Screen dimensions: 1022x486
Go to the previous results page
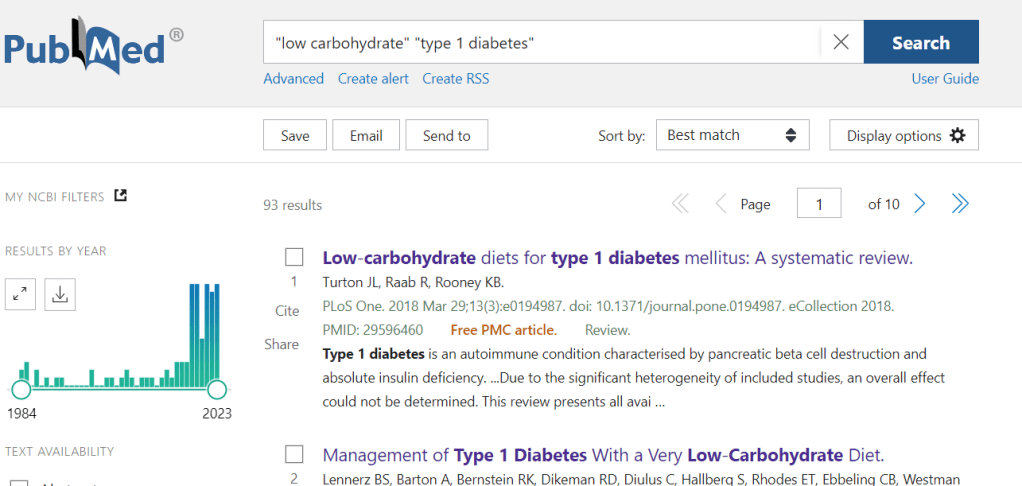tap(720, 204)
